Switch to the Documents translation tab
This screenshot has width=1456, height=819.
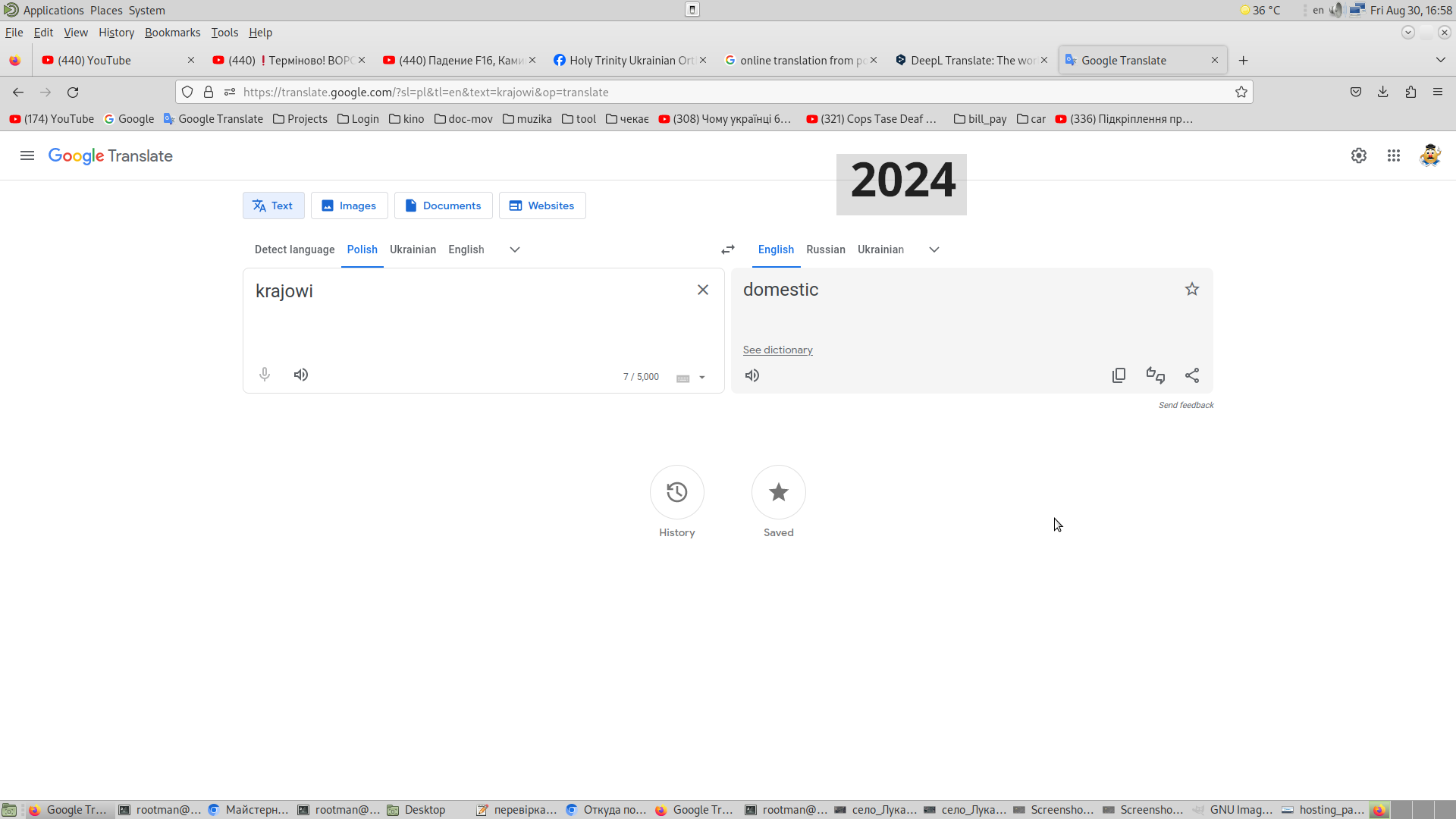[x=443, y=206]
